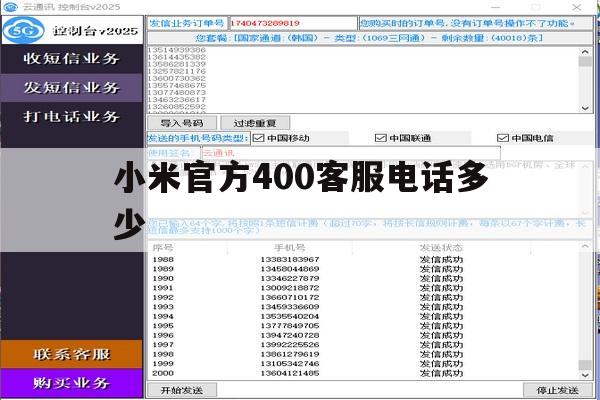Select 发短信业务 sidebar item
600x400 pixels.
click(x=72, y=88)
